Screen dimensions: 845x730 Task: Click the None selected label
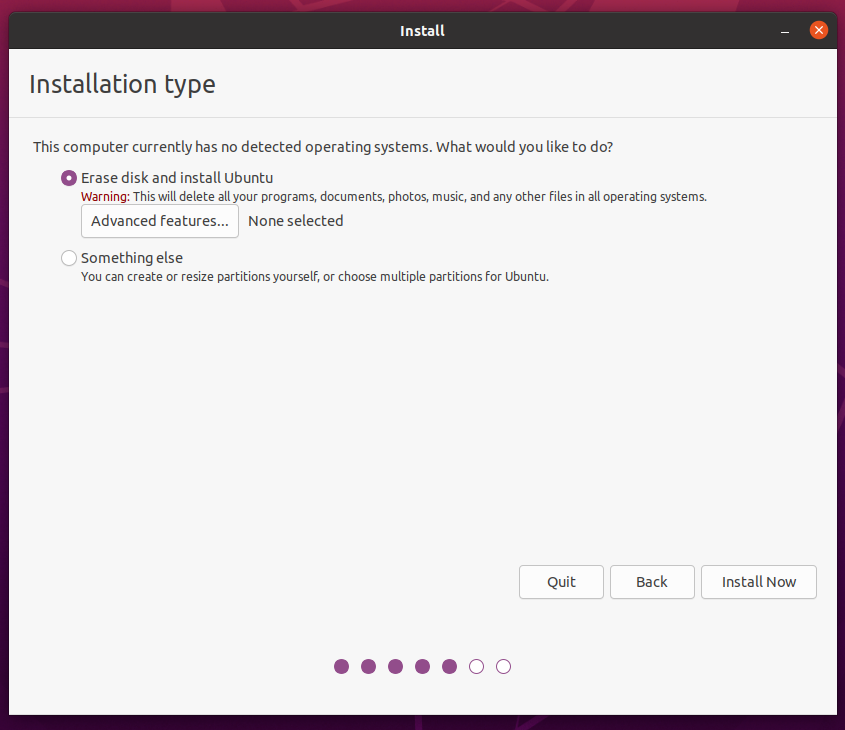(x=295, y=221)
